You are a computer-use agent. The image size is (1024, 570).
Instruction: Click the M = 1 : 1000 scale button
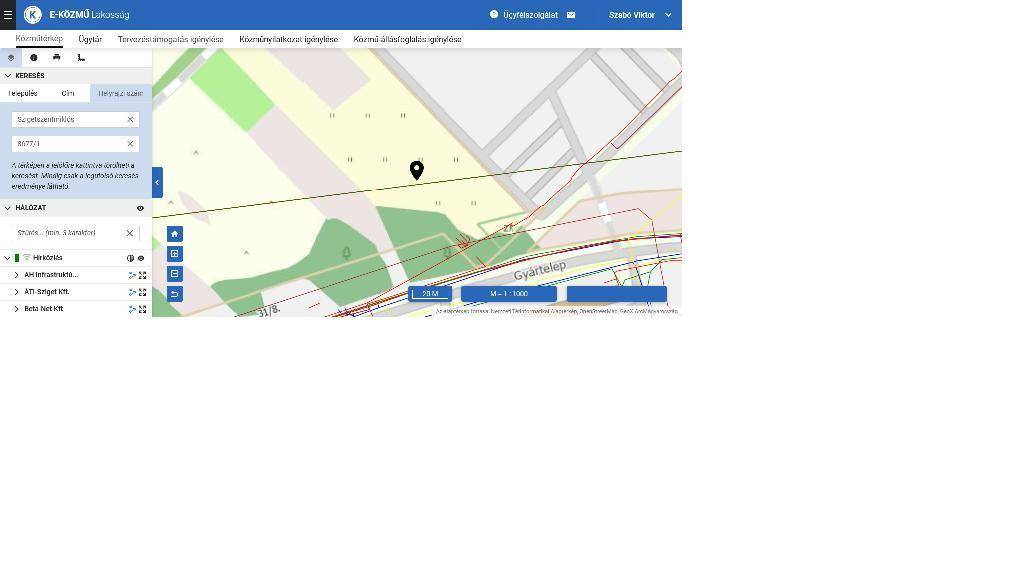tap(509, 294)
